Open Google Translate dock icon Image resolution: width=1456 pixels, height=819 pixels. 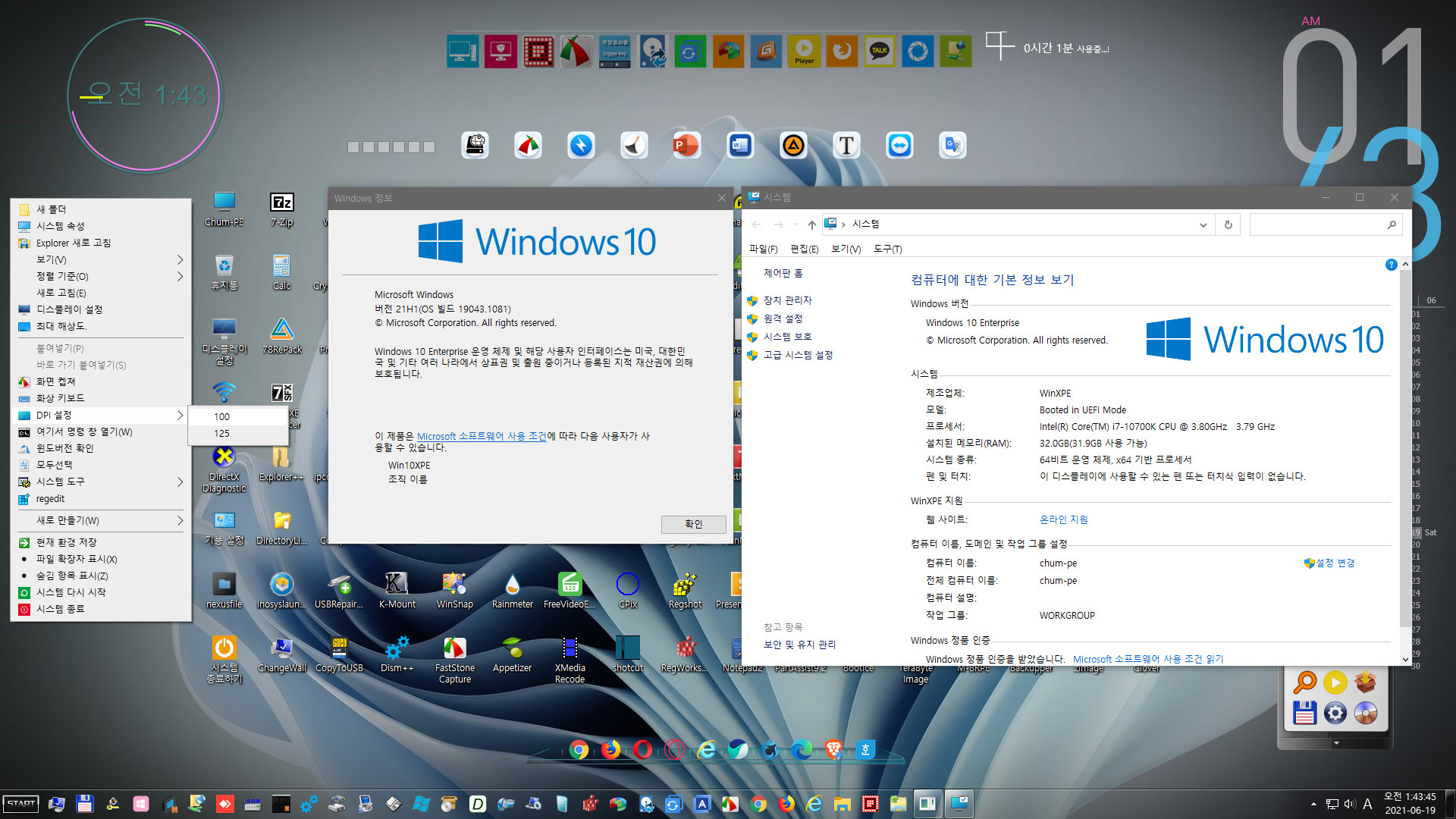click(x=952, y=145)
